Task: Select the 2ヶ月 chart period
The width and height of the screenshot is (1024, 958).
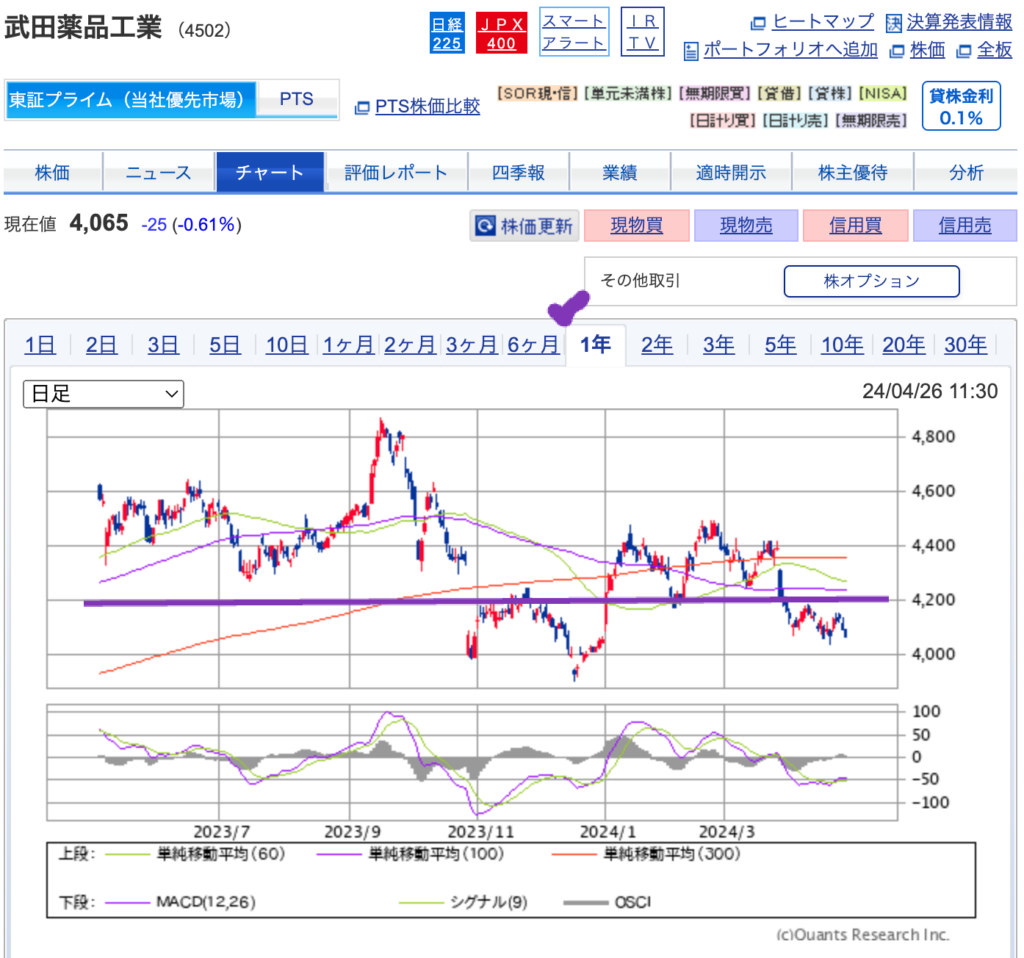Action: tap(410, 345)
